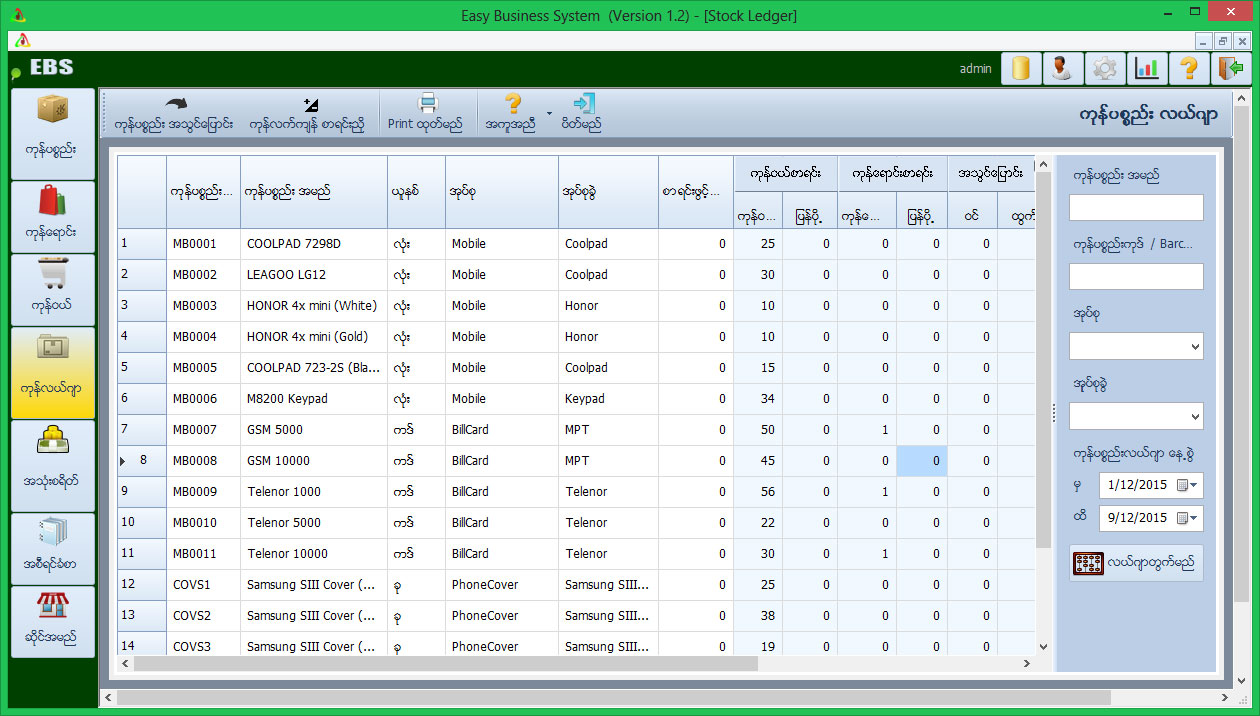Click purchase quantity 34 cell
The height and width of the screenshot is (716, 1260).
(758, 399)
